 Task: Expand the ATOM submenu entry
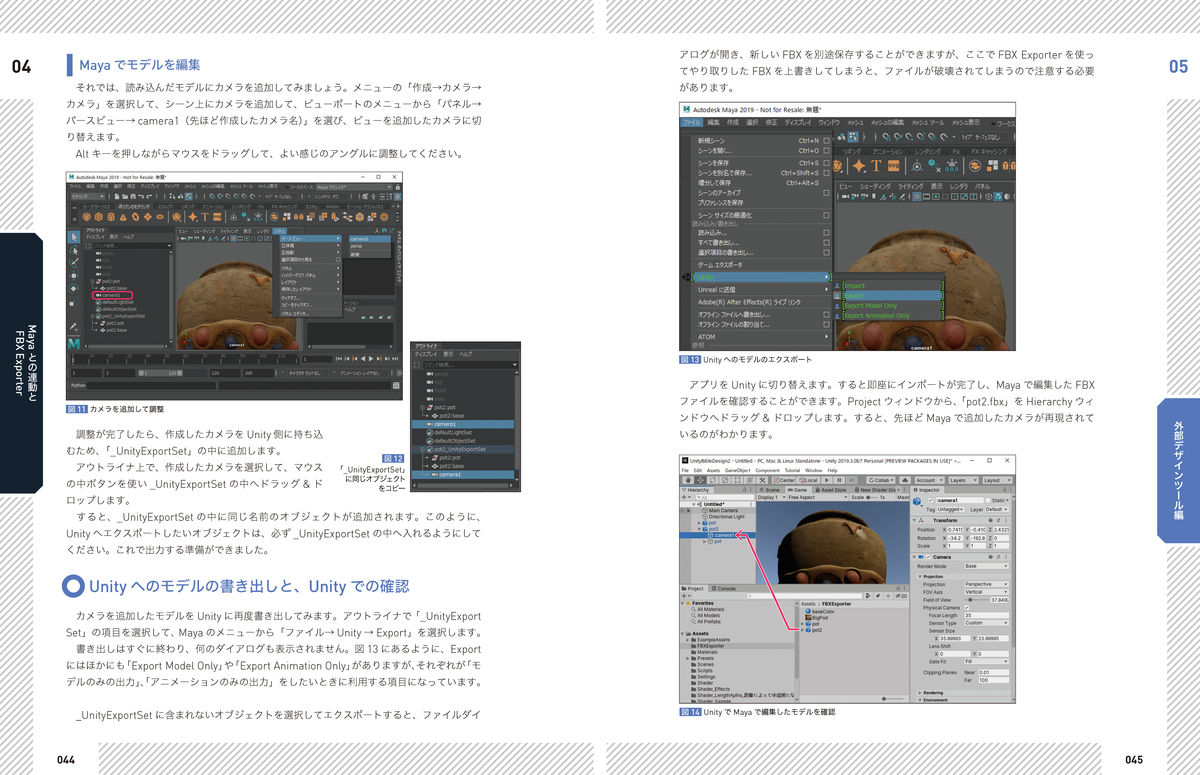[762, 337]
